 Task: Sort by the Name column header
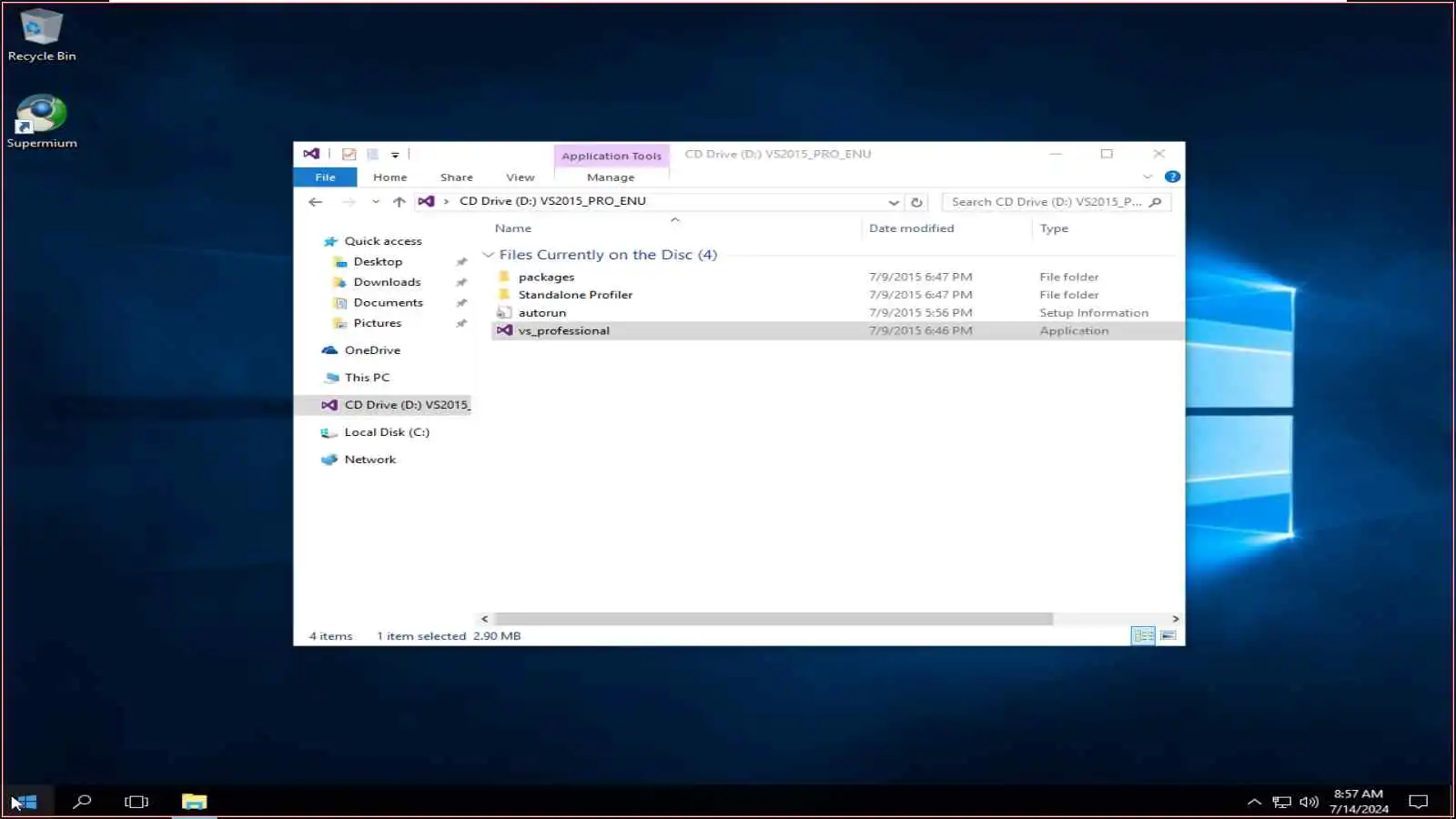point(513,228)
